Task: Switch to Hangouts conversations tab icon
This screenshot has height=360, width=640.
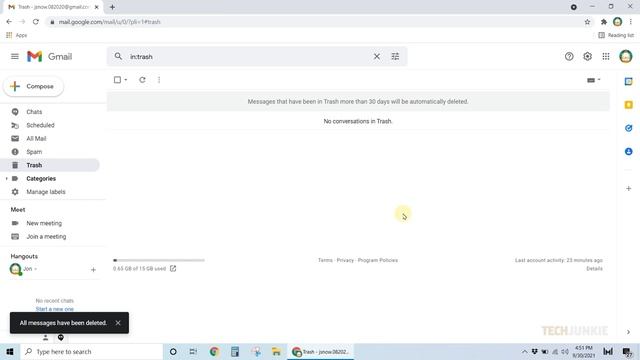Action: click(61, 338)
